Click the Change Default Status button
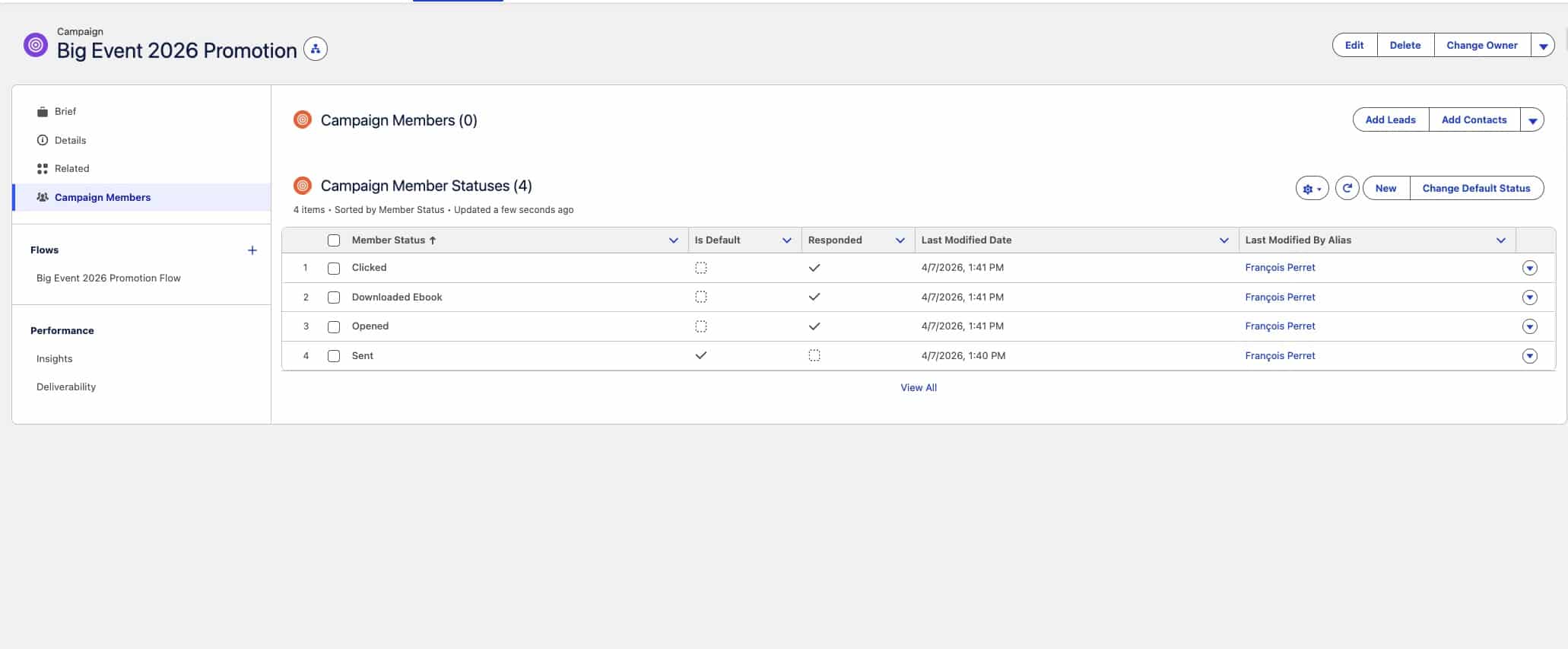1568x649 pixels. click(1475, 188)
